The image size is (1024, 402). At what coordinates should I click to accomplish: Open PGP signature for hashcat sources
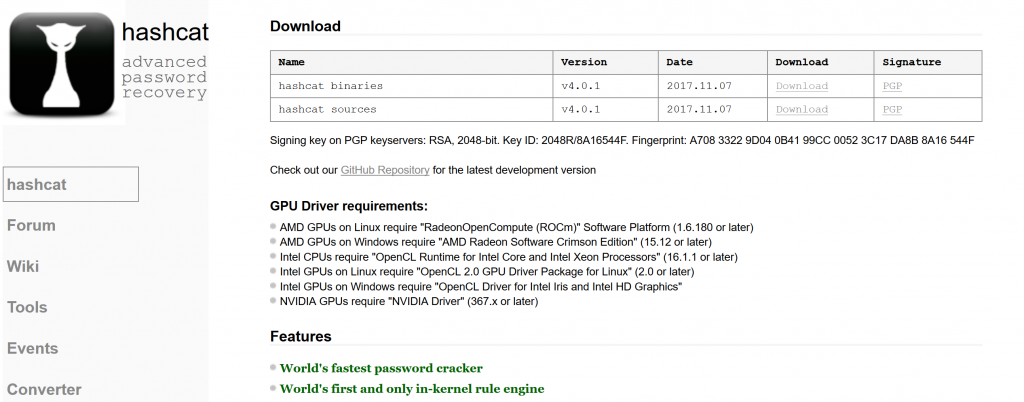(892, 109)
